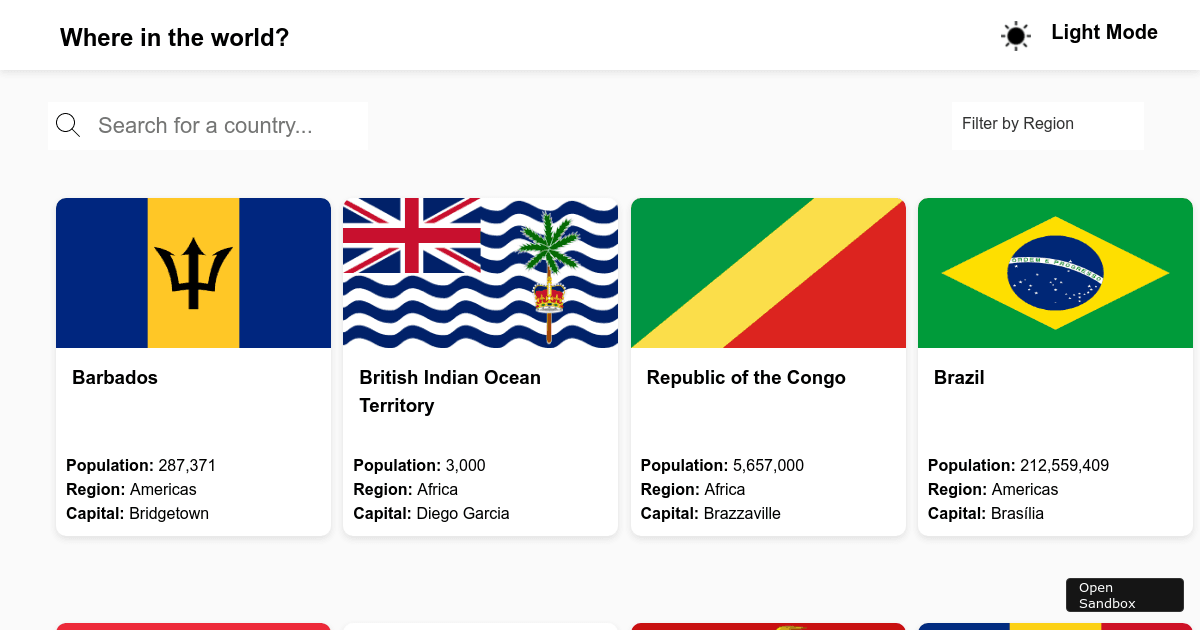Click the Barbados country name
Viewport: 1200px width, 630px height.
tap(115, 378)
